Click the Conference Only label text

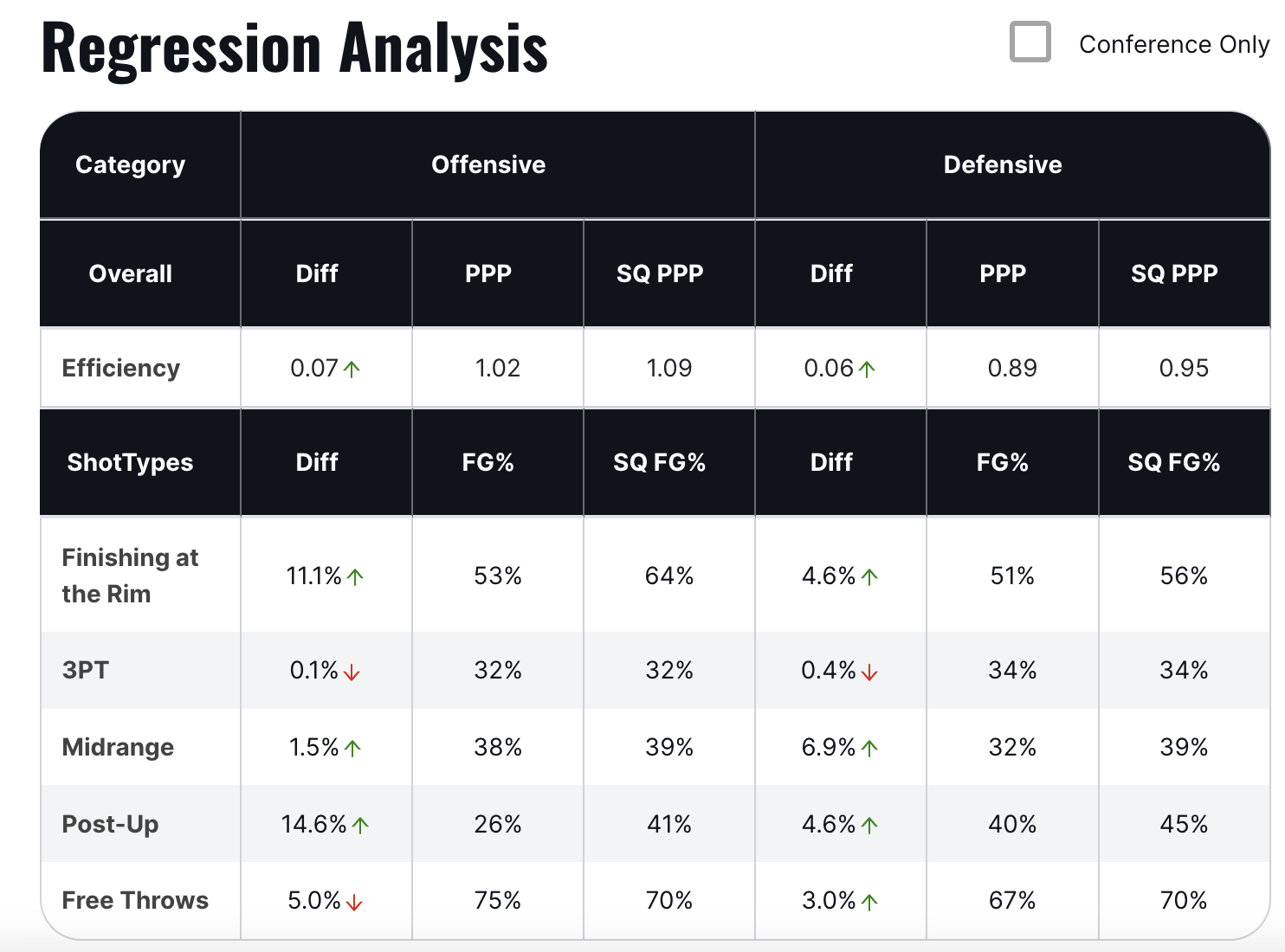click(x=1173, y=44)
